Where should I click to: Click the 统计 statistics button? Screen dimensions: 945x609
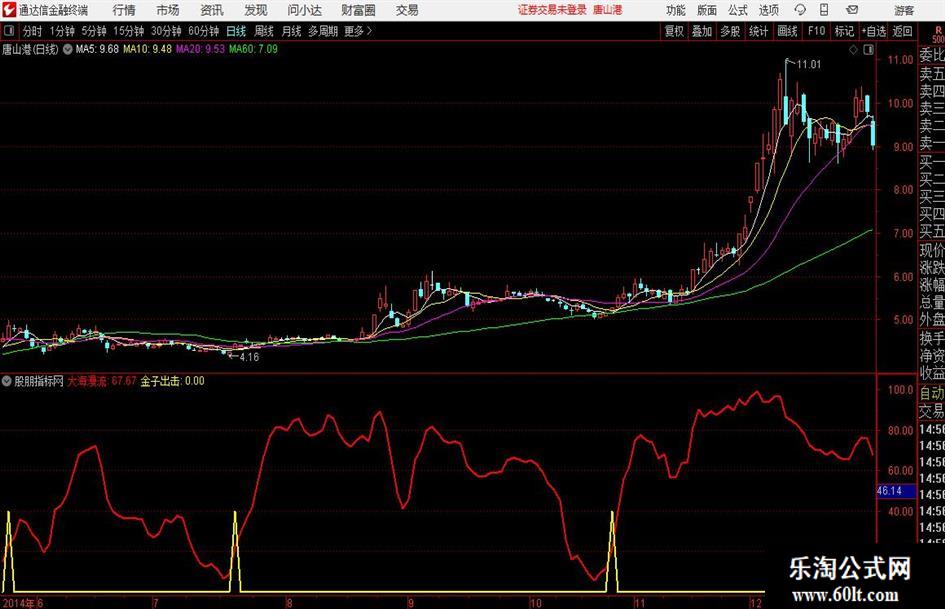click(x=758, y=31)
